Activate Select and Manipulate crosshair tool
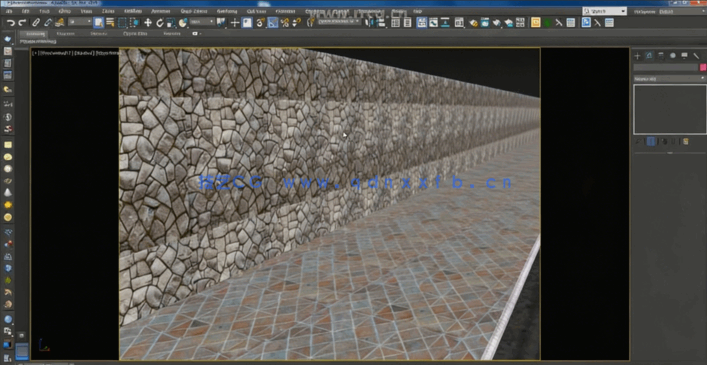 [234, 23]
